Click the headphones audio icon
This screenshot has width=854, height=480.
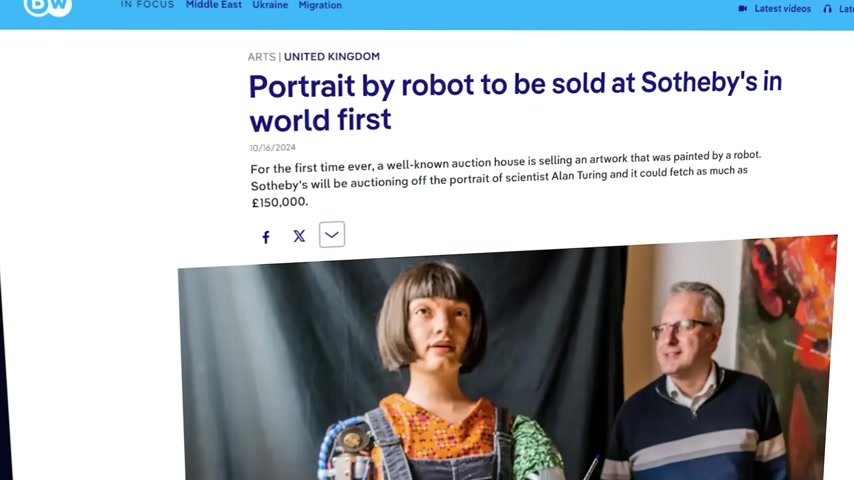827,9
